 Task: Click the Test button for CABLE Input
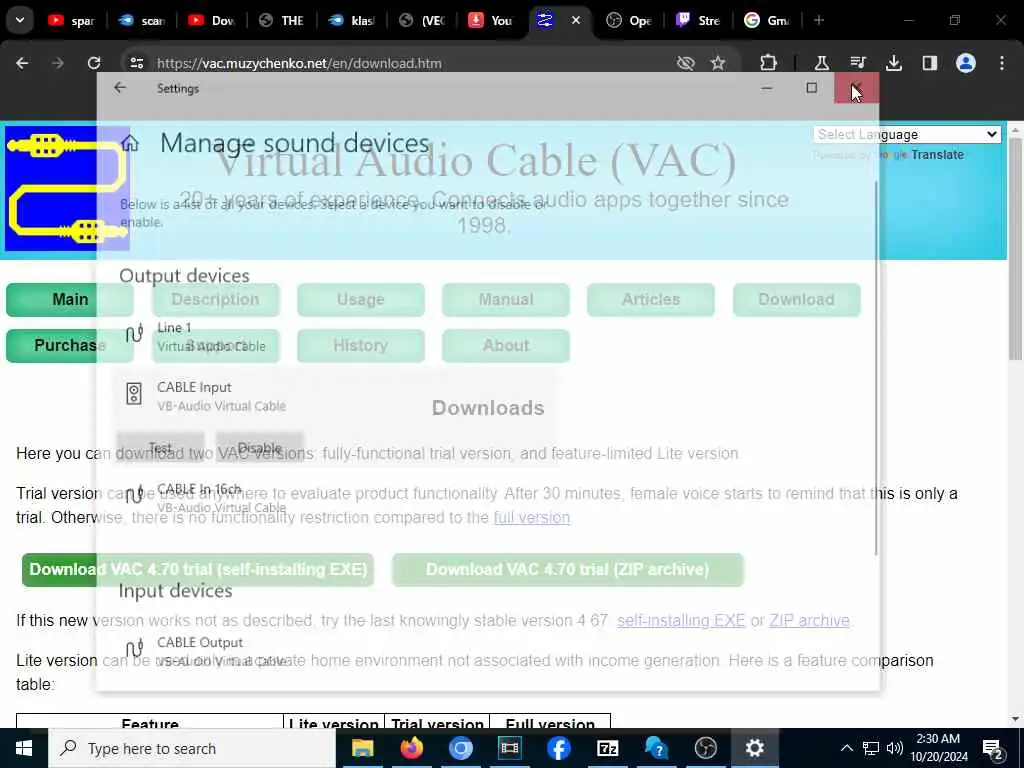click(160, 448)
